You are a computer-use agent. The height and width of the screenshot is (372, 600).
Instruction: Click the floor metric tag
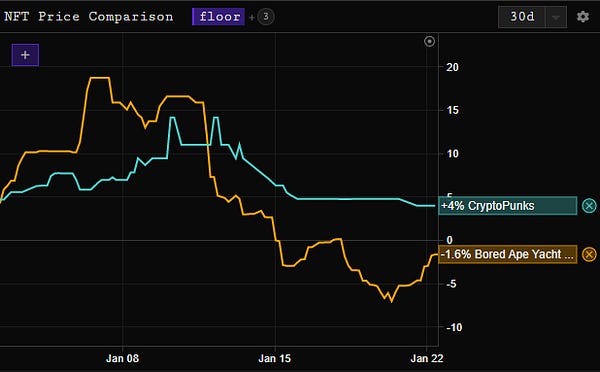218,17
